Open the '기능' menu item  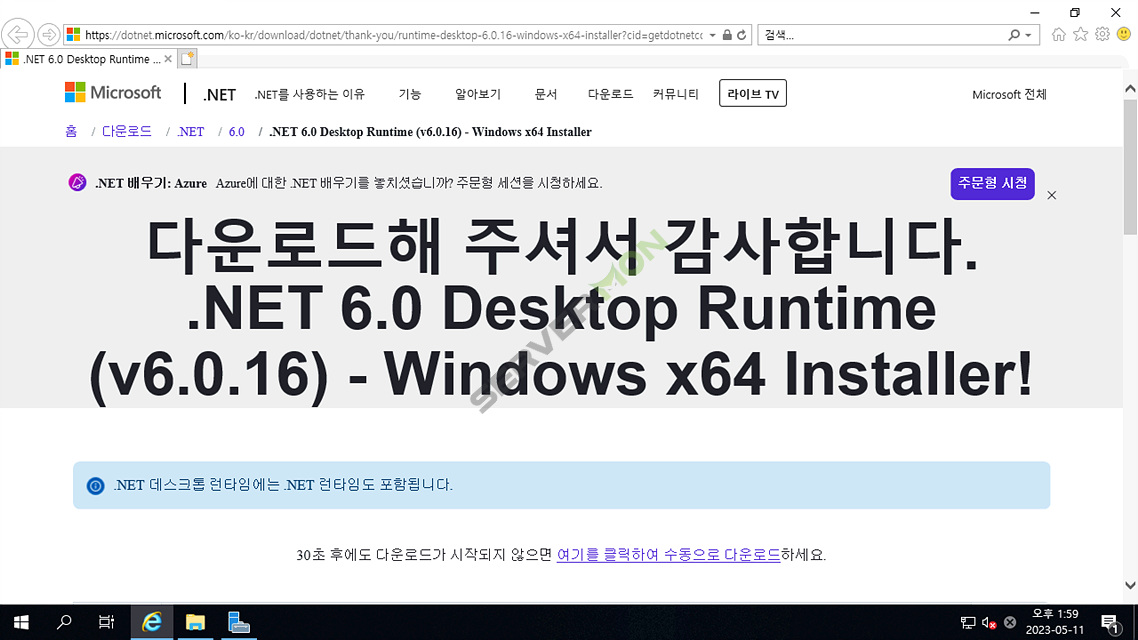click(410, 94)
